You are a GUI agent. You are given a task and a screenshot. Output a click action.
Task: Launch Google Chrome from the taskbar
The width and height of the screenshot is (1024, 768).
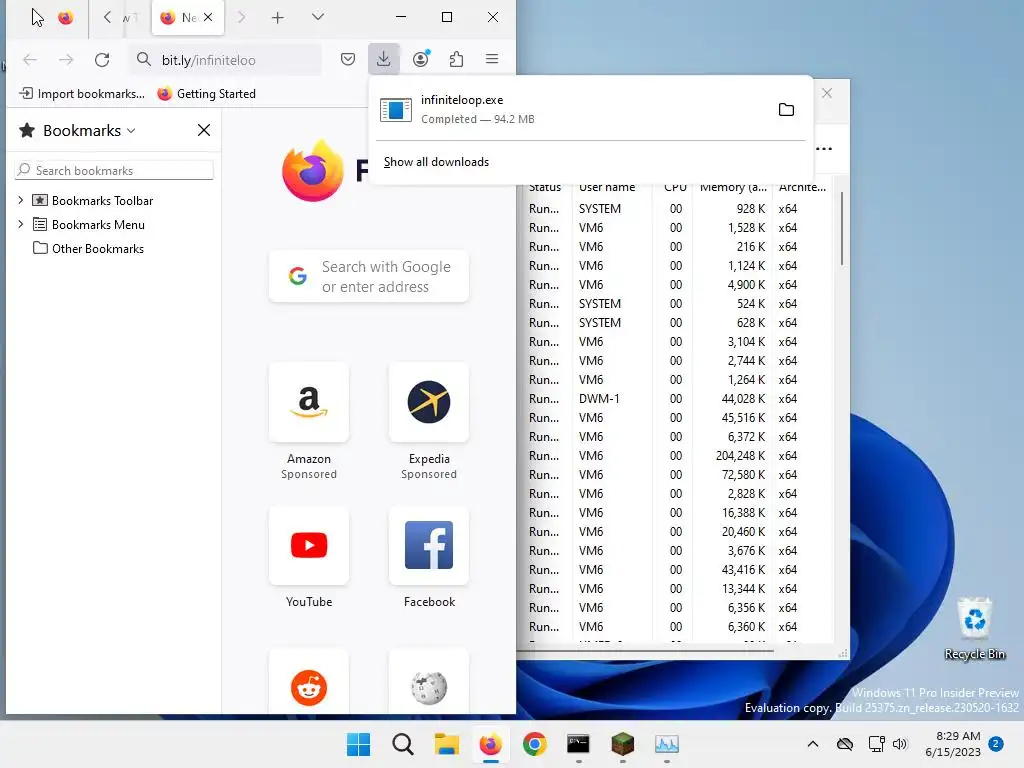[535, 744]
